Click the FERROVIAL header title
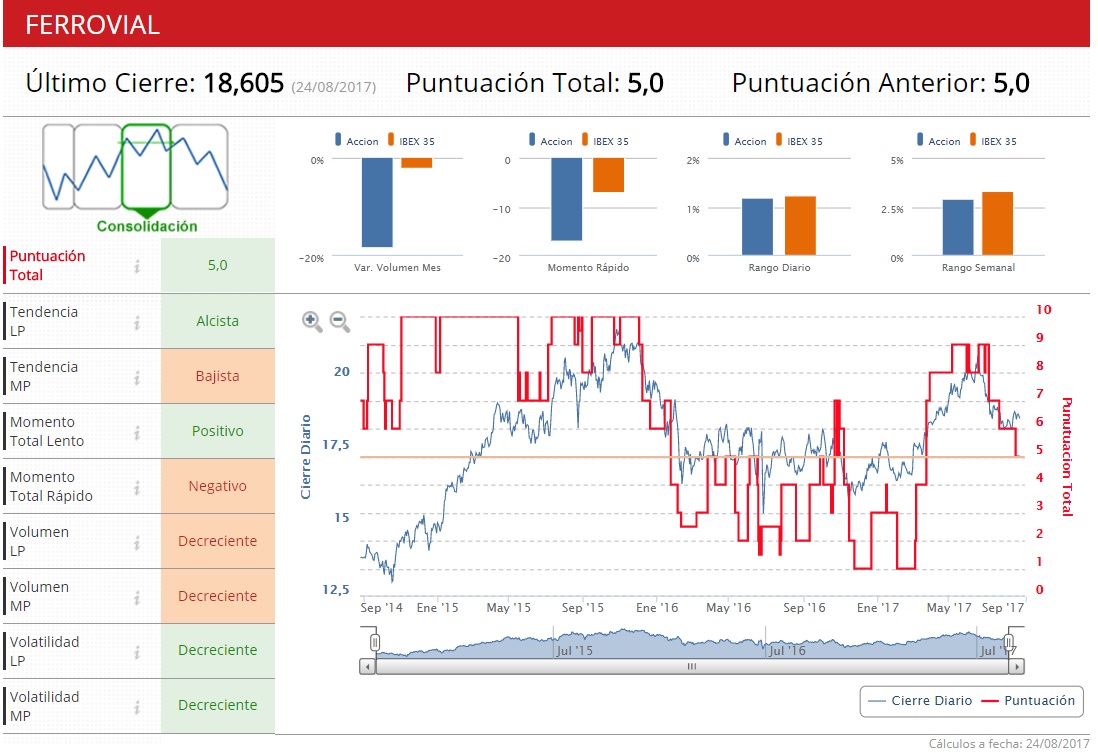 [92, 25]
